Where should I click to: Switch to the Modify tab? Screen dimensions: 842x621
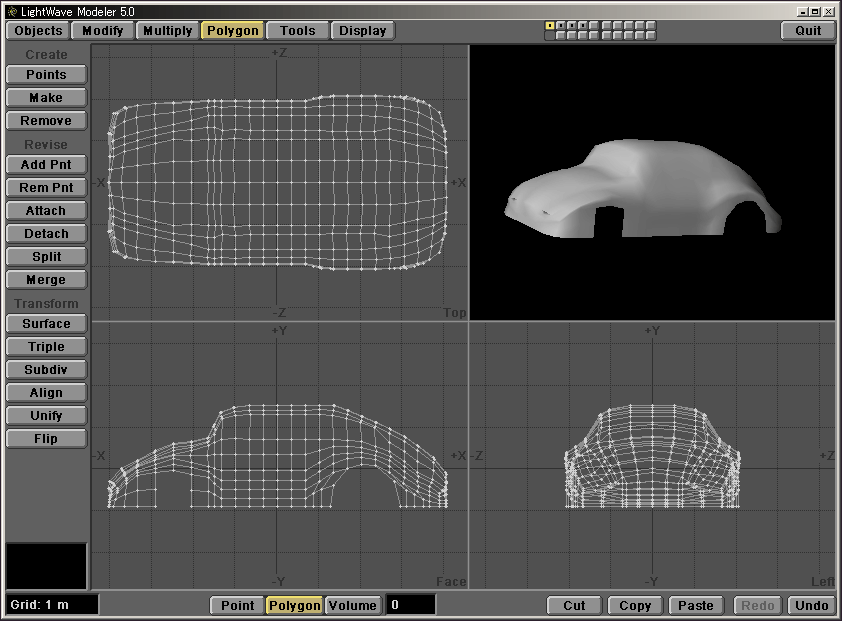(x=102, y=30)
